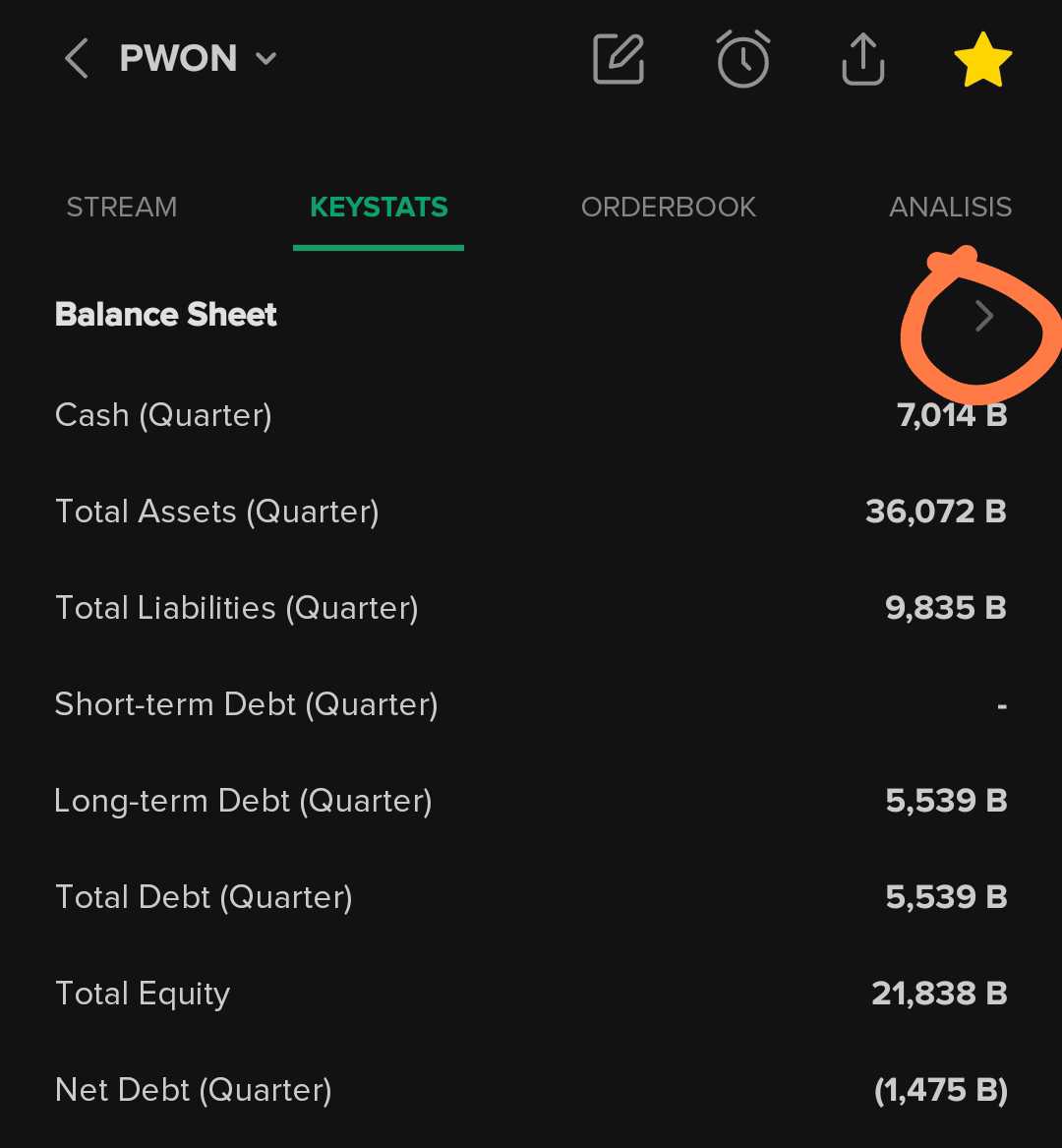The image size is (1062, 1148).
Task: Tap the Total Equity value 21,838 B
Action: coord(939,994)
